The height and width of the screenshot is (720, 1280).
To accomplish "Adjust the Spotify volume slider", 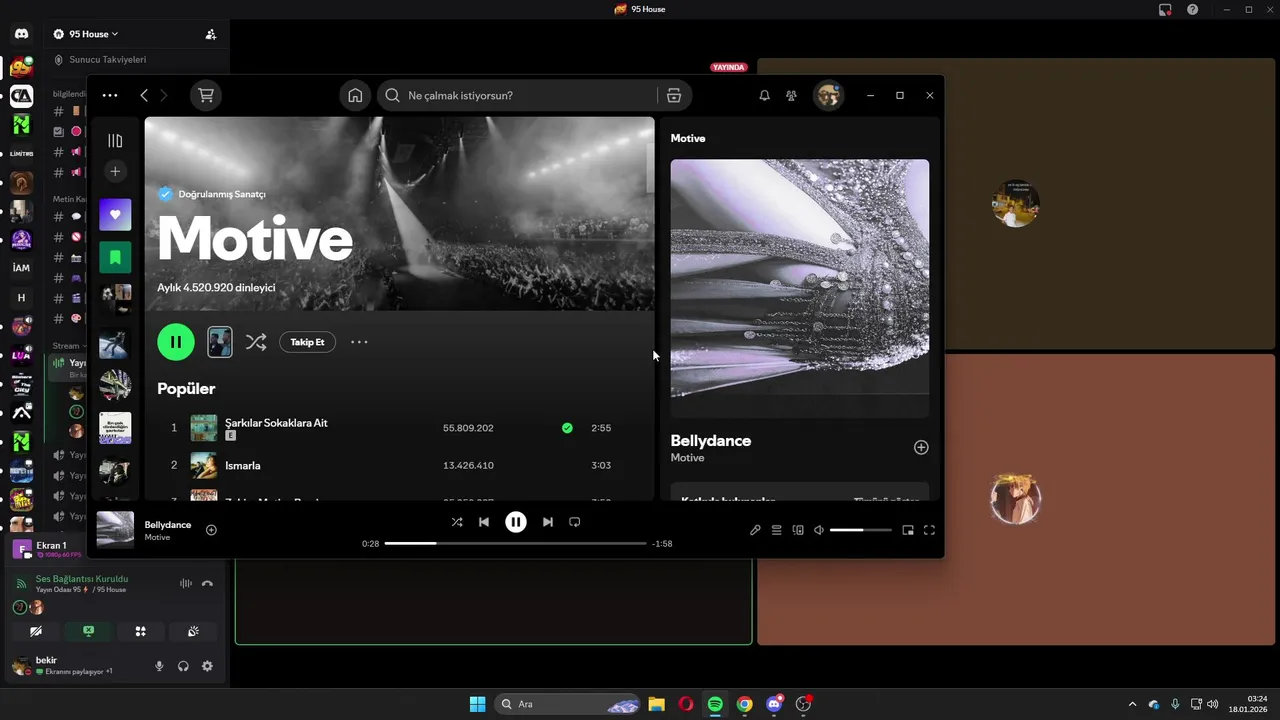I will tap(860, 530).
